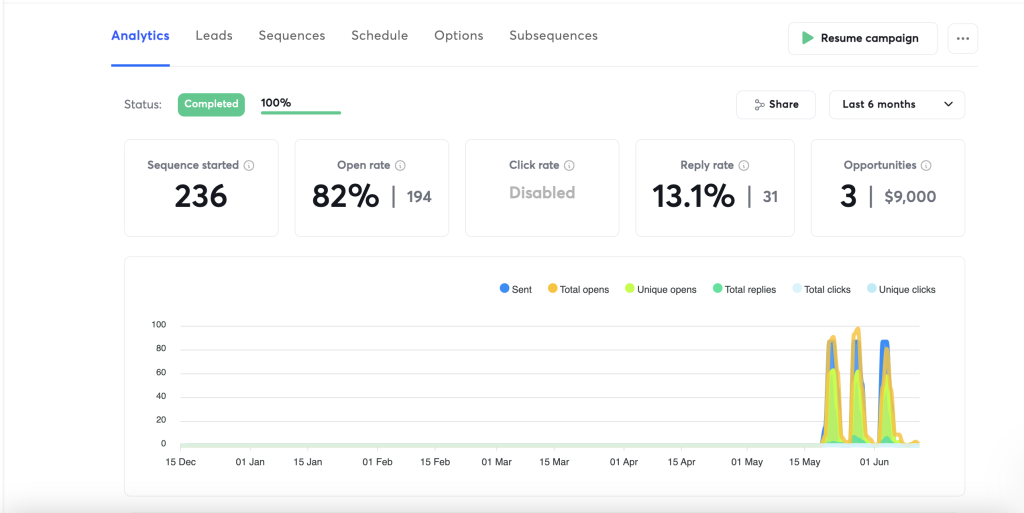Hide the Unique opens series in legend

pyautogui.click(x=660, y=289)
